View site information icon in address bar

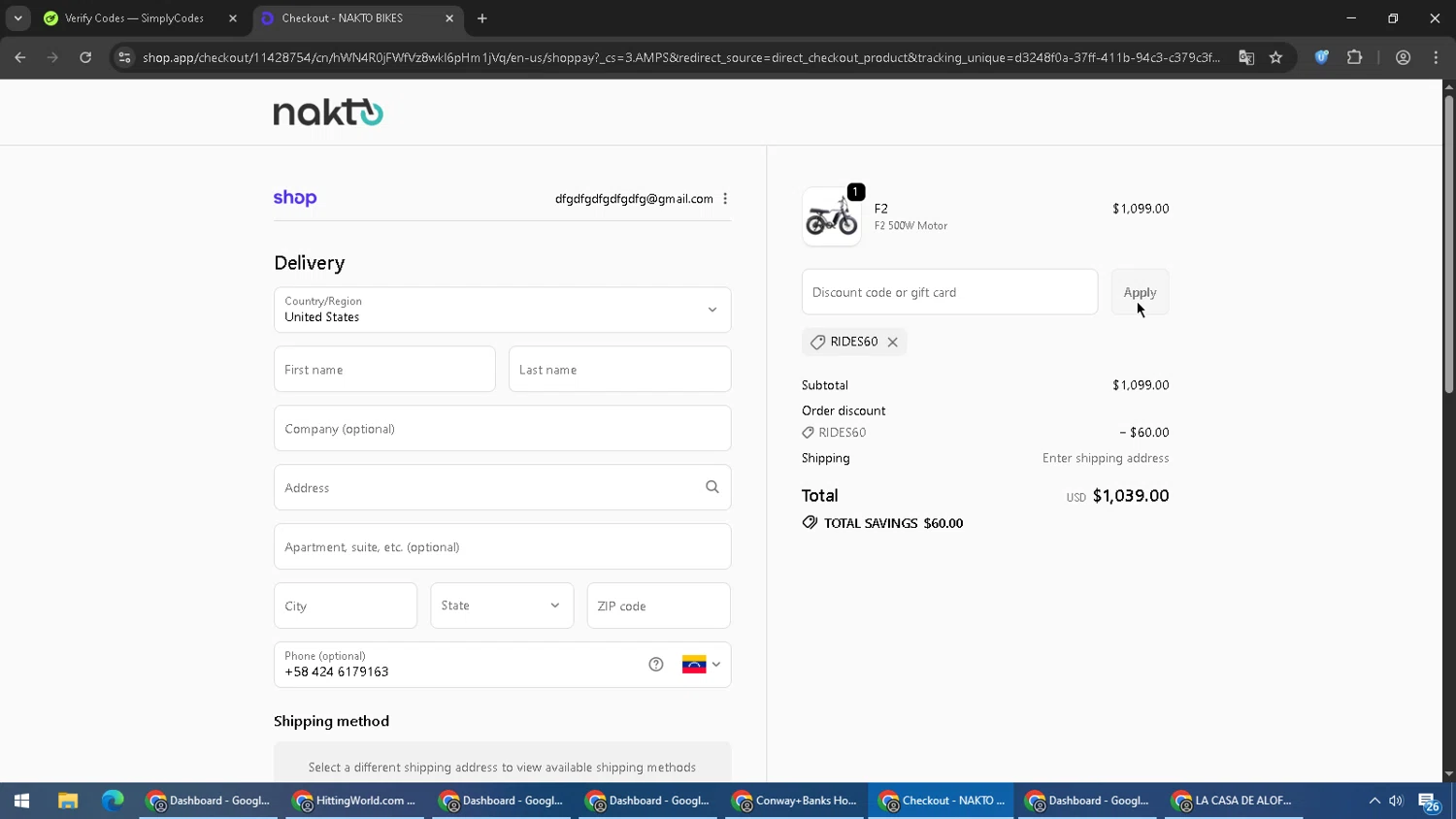(124, 57)
